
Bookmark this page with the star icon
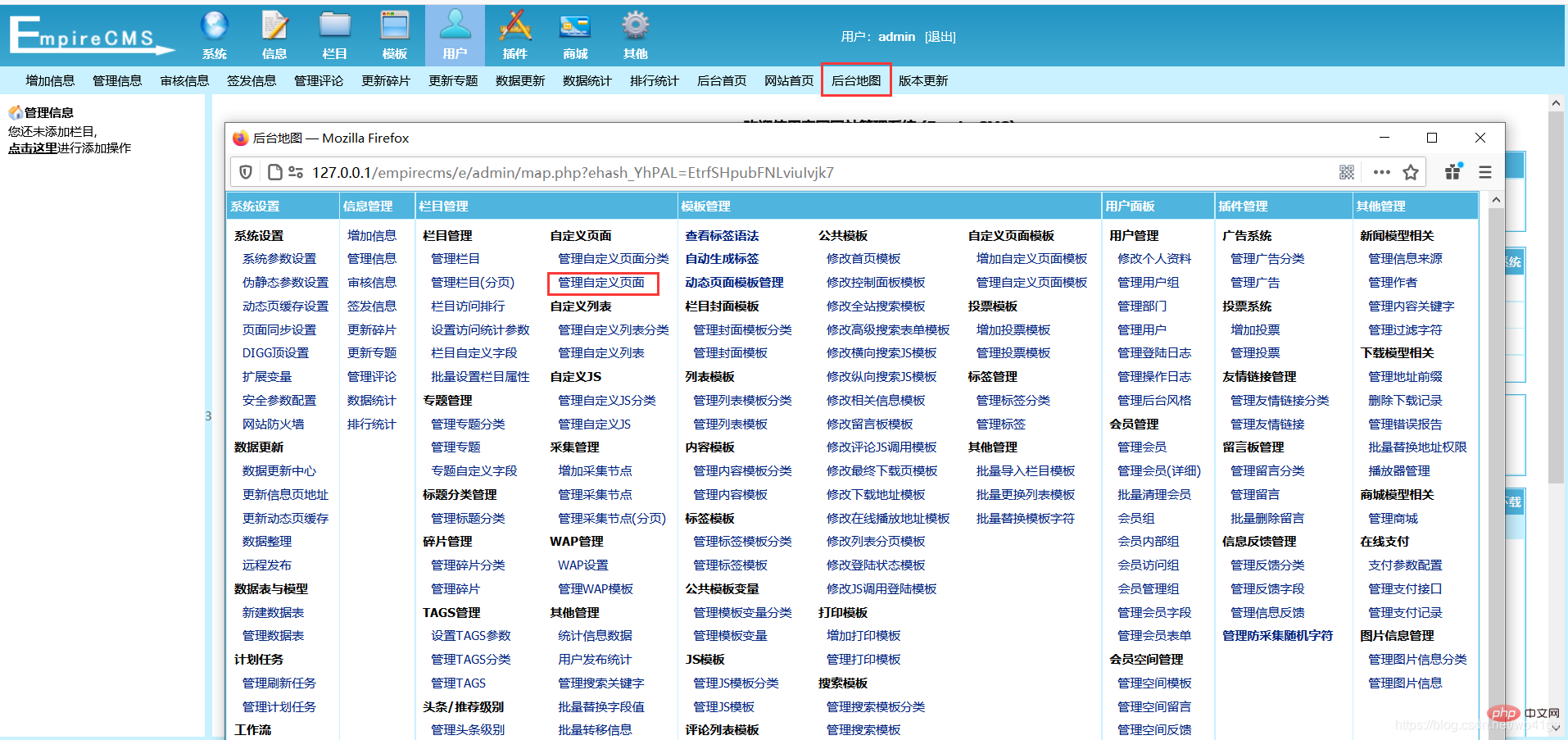tap(1411, 172)
